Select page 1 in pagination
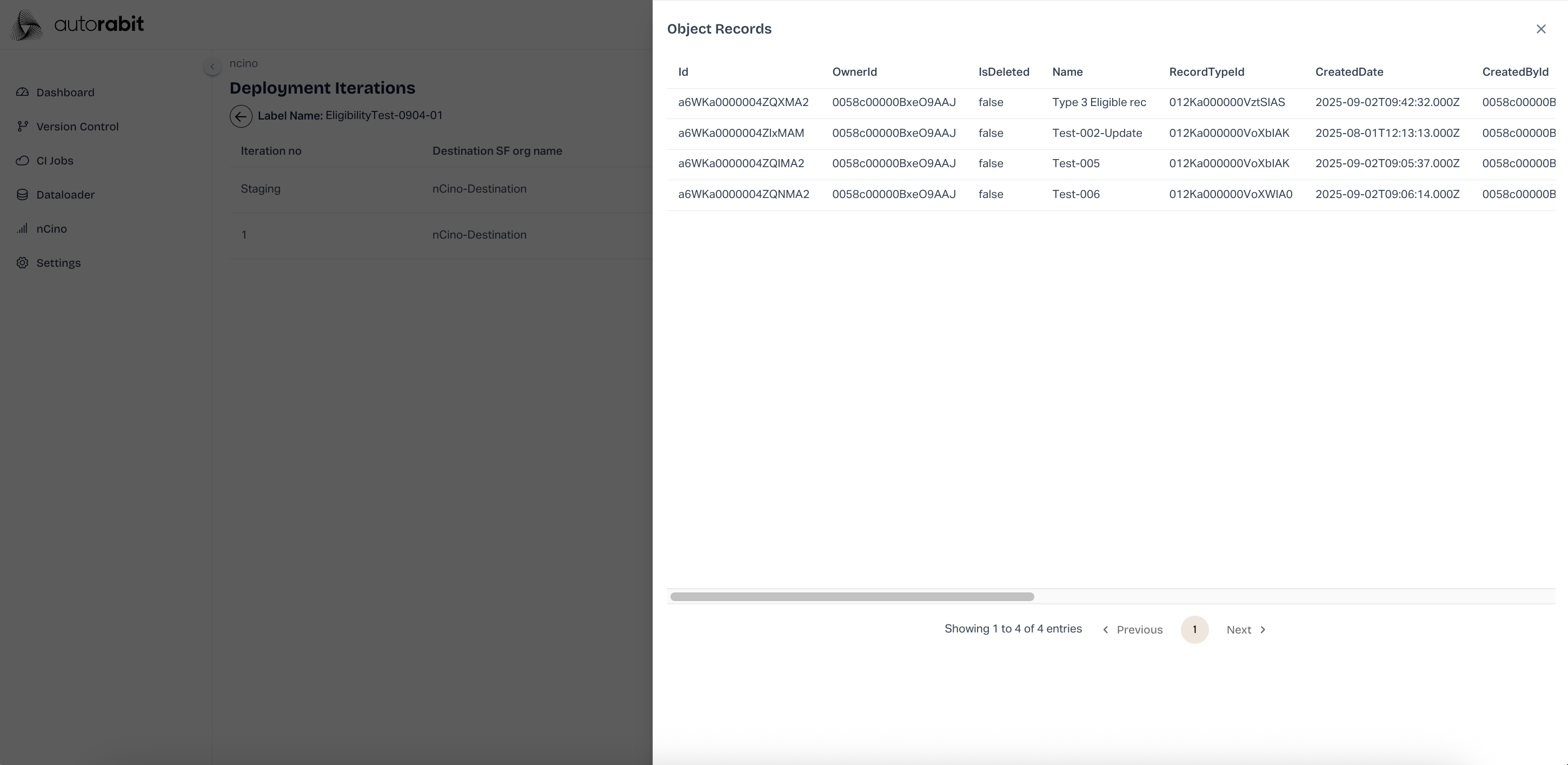 tap(1194, 630)
